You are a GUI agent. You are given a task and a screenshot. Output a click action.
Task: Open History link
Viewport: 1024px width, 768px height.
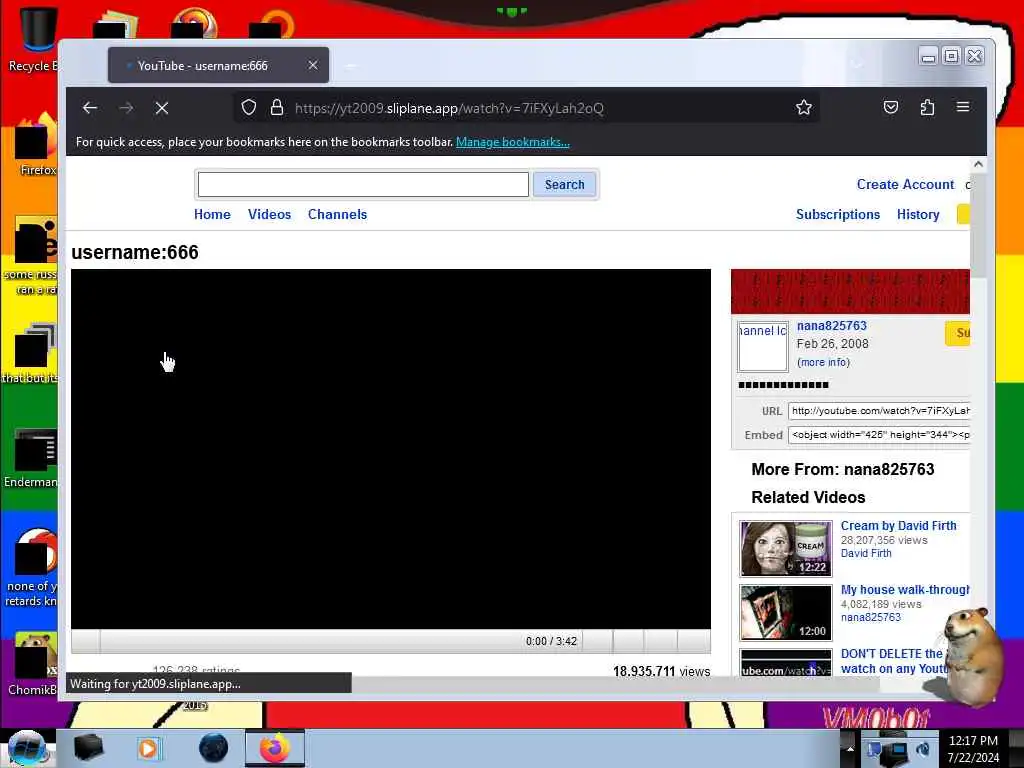click(x=918, y=214)
